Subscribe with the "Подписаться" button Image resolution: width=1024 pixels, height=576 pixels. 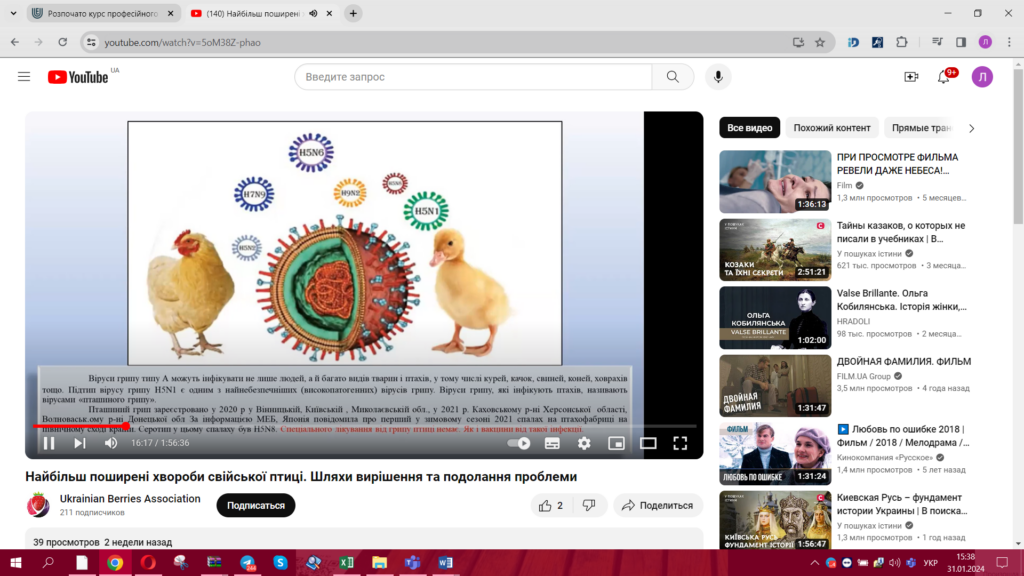pyautogui.click(x=255, y=505)
